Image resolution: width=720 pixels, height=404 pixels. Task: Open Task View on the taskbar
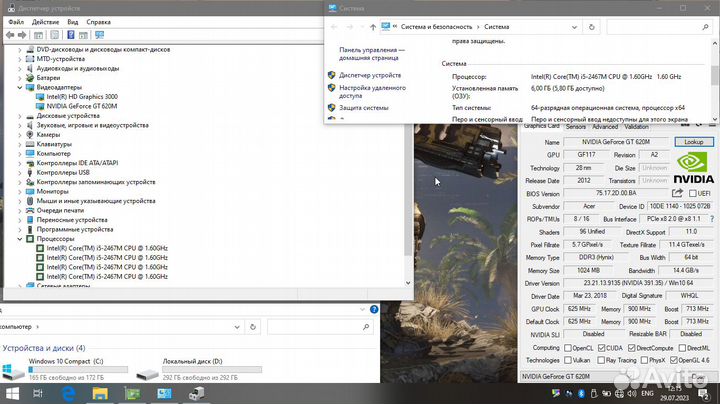point(38,393)
